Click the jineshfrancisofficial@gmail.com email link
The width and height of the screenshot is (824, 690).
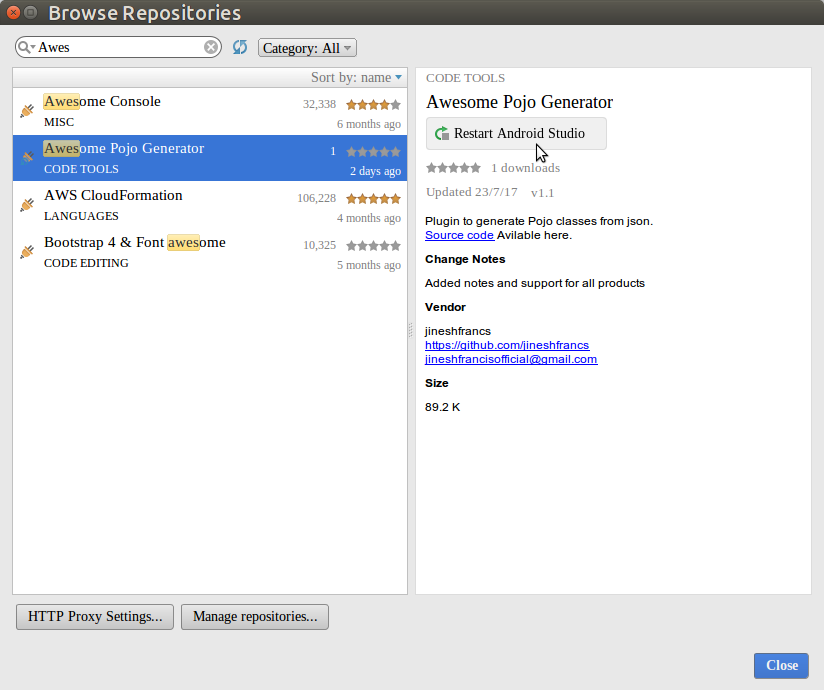click(x=511, y=359)
